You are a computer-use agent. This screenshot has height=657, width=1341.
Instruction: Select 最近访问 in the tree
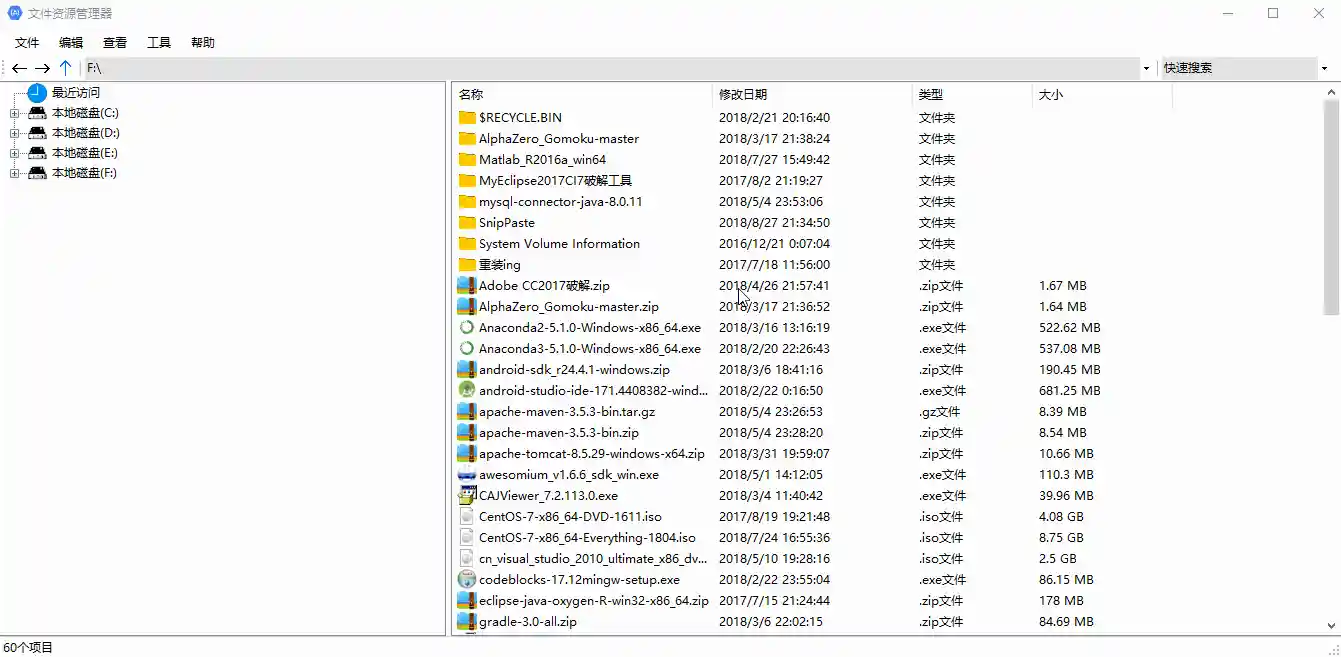(x=76, y=93)
